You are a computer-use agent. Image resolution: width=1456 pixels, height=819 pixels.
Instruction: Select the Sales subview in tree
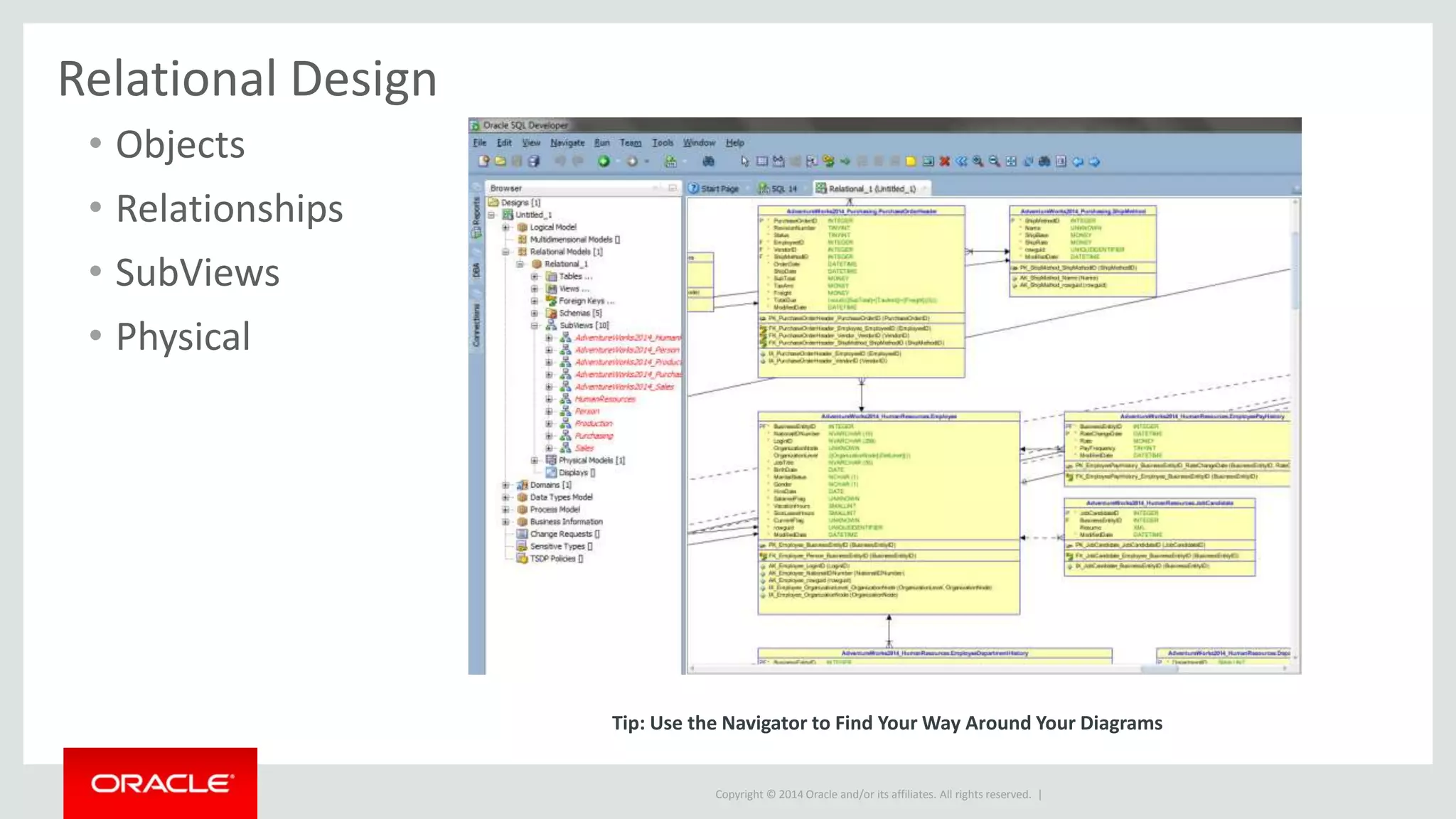[584, 448]
